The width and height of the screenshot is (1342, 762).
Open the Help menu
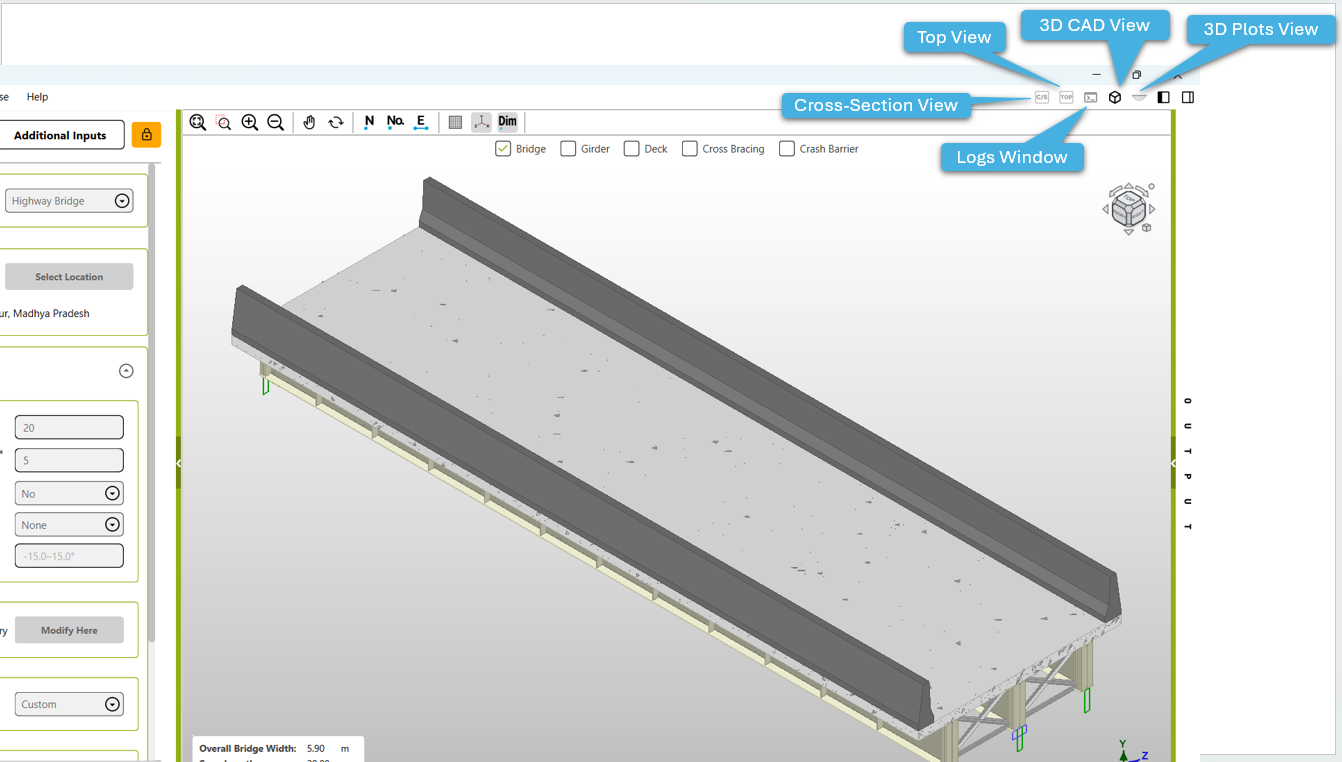point(37,97)
